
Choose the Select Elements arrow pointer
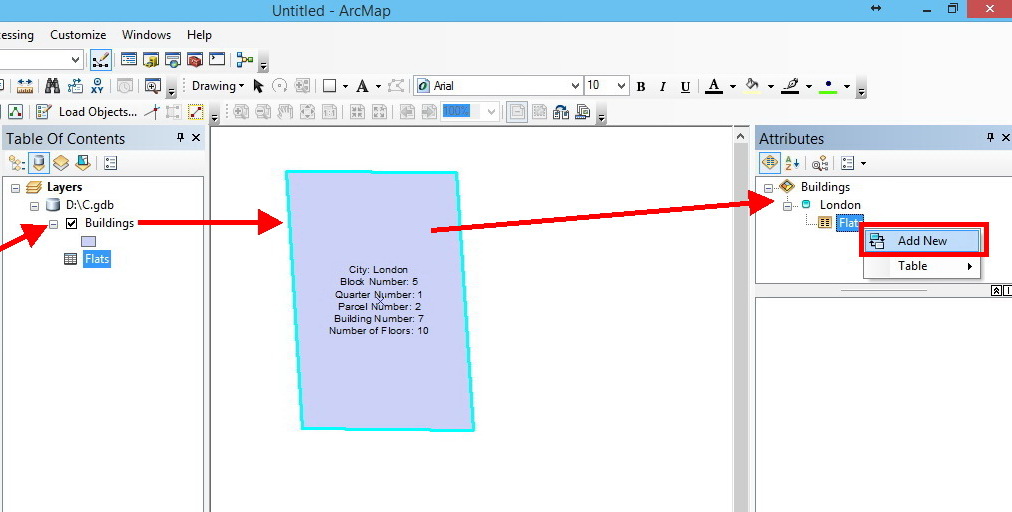(x=258, y=86)
